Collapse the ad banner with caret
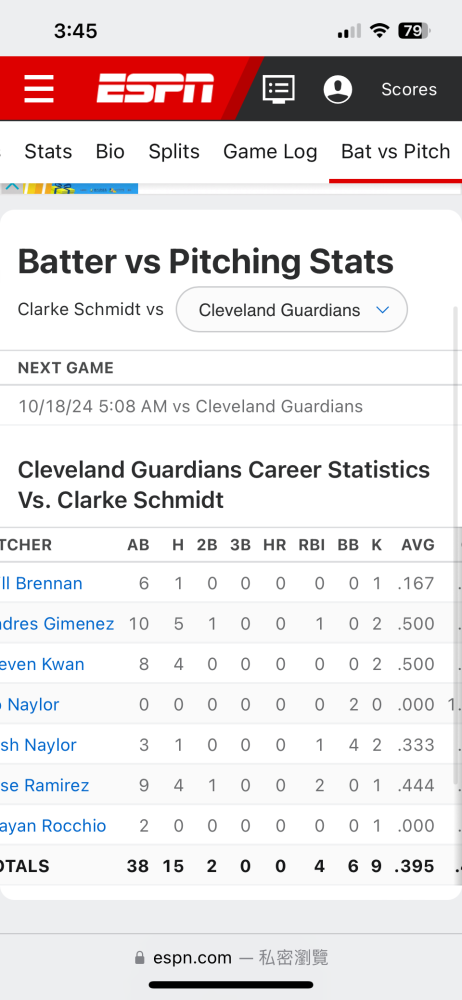Viewport: 462px width, 1000px height. 12,188
